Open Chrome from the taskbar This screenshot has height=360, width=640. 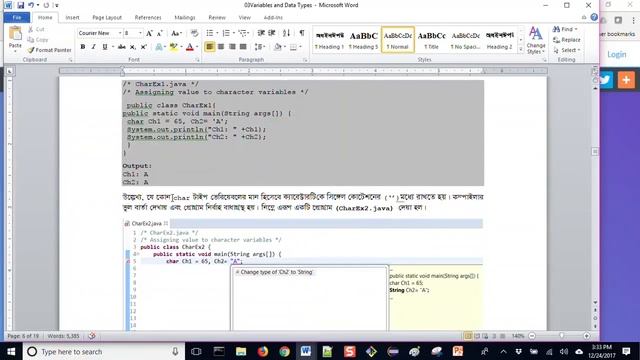pyautogui.click(x=284, y=351)
